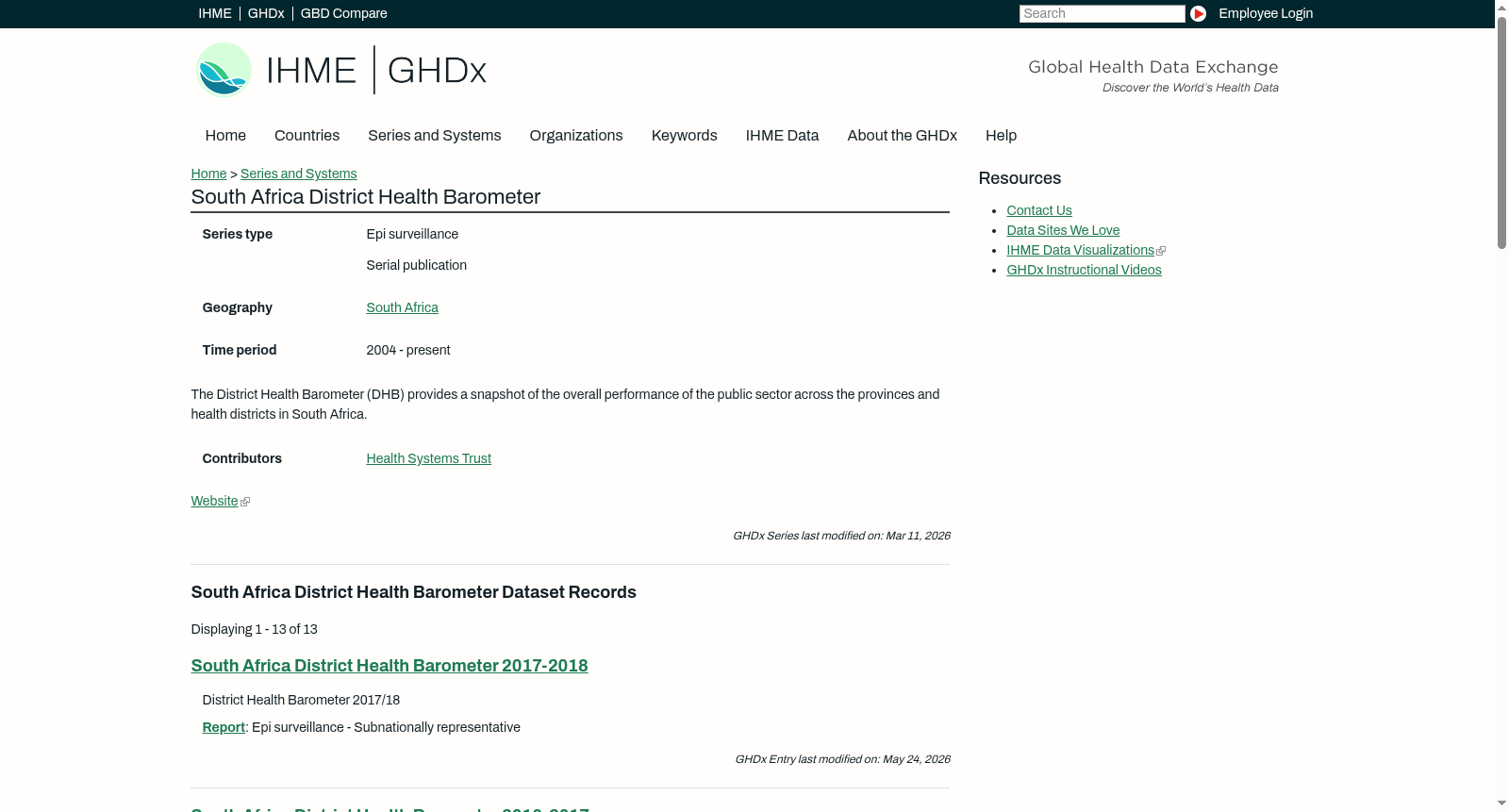Open IHME Data Visualizations link

pos(1081,250)
